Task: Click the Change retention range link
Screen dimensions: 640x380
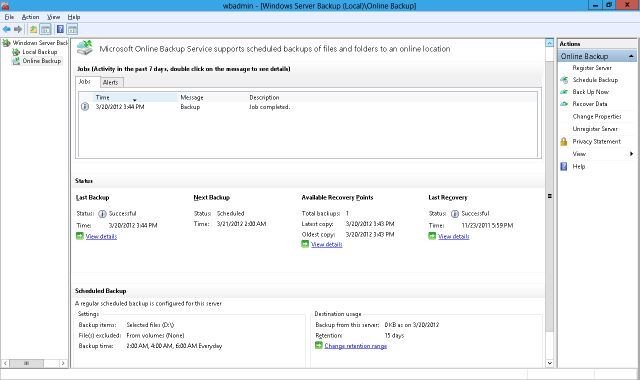Action: click(356, 346)
